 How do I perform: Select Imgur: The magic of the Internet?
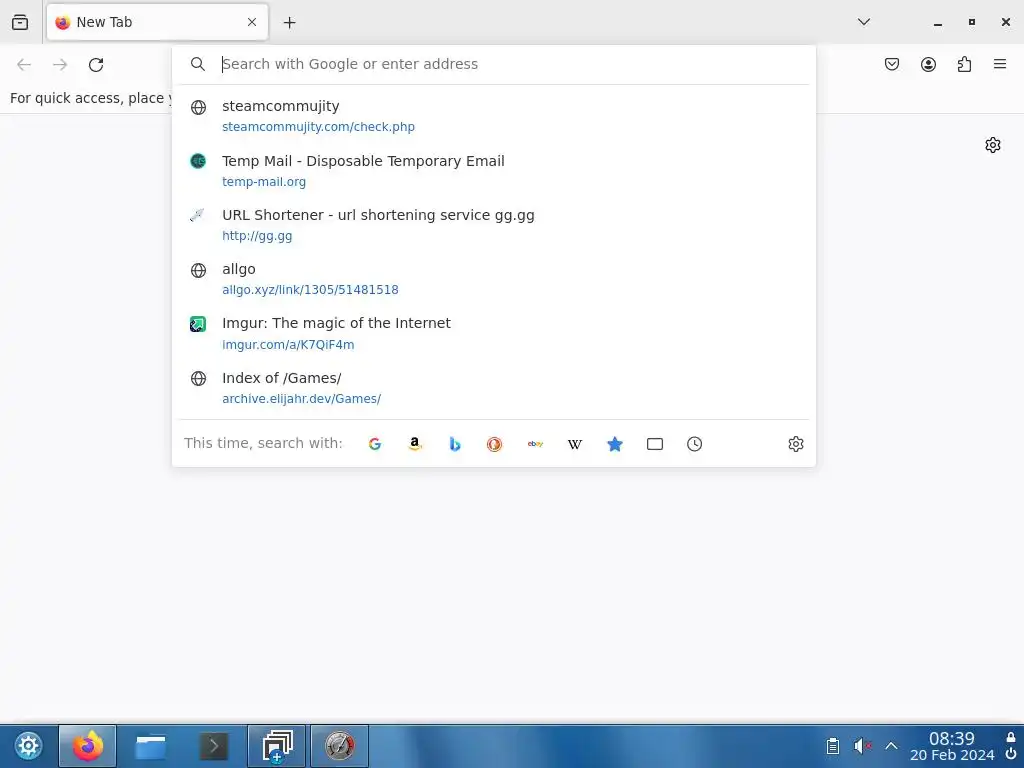pyautogui.click(x=494, y=333)
